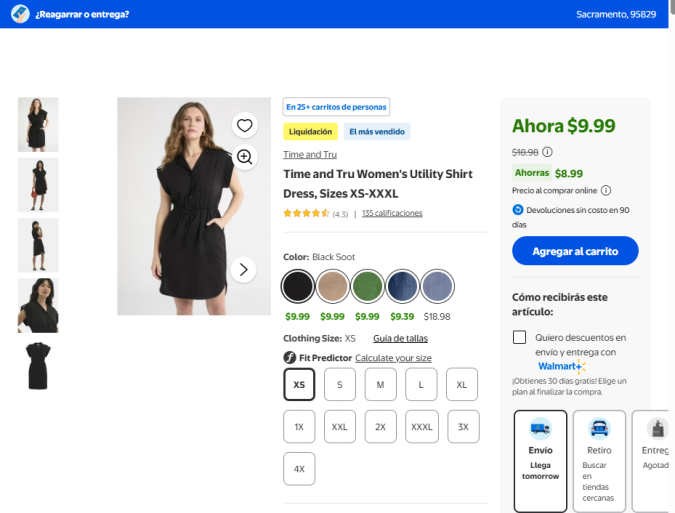Change location Sacramento, 95829
Image resolution: width=675 pixels, height=513 pixels.
[616, 14]
